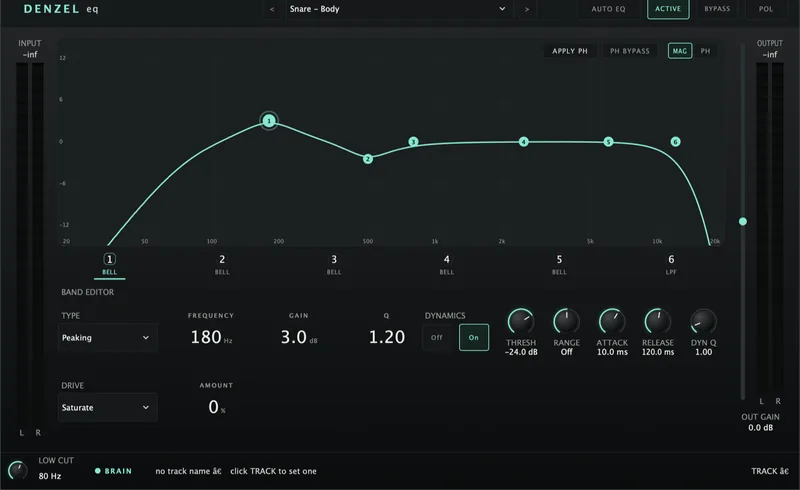Image resolution: width=800 pixels, height=490 pixels.
Task: Switch display to PH view
Action: tap(705, 51)
